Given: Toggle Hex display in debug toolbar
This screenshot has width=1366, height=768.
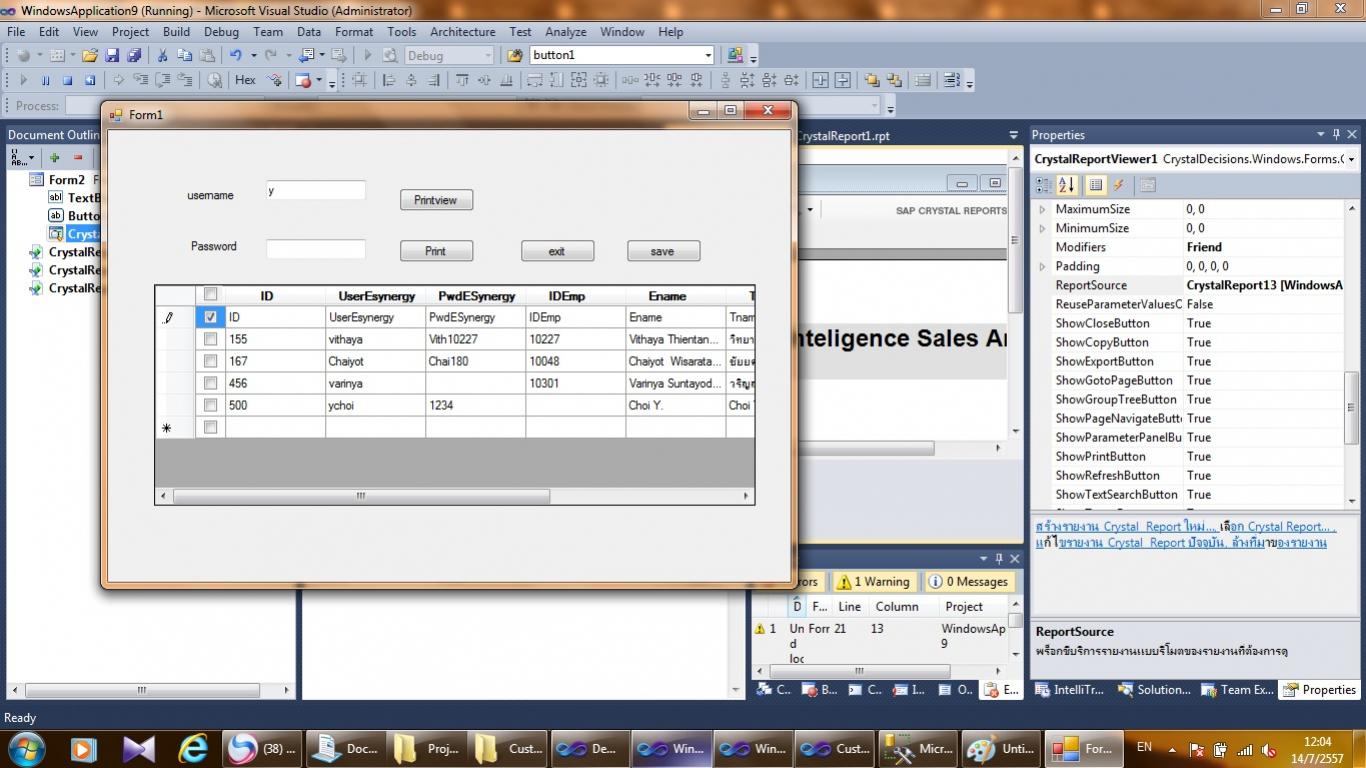Looking at the screenshot, I should 245,81.
